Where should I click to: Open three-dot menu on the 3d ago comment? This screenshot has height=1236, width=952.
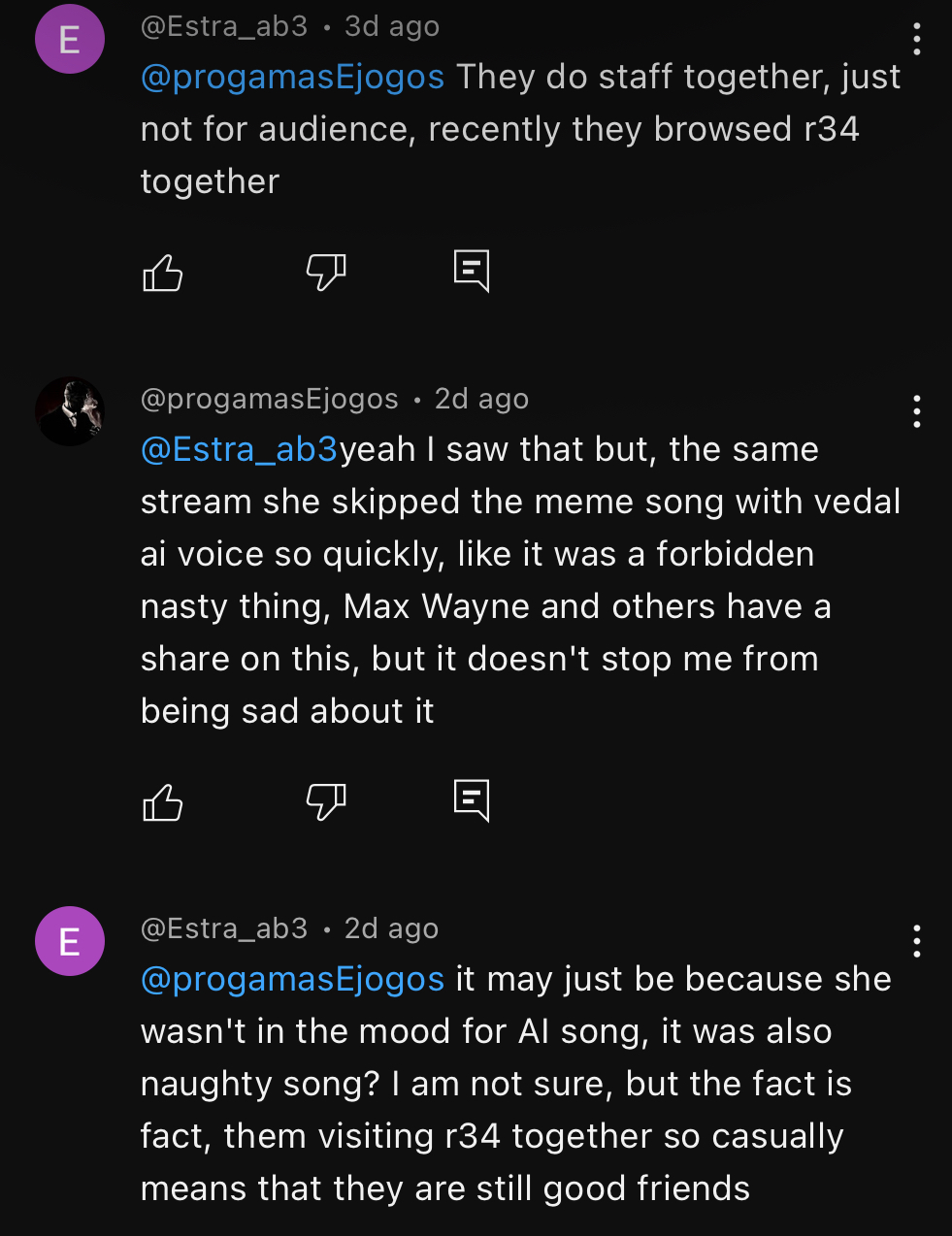pos(916,39)
